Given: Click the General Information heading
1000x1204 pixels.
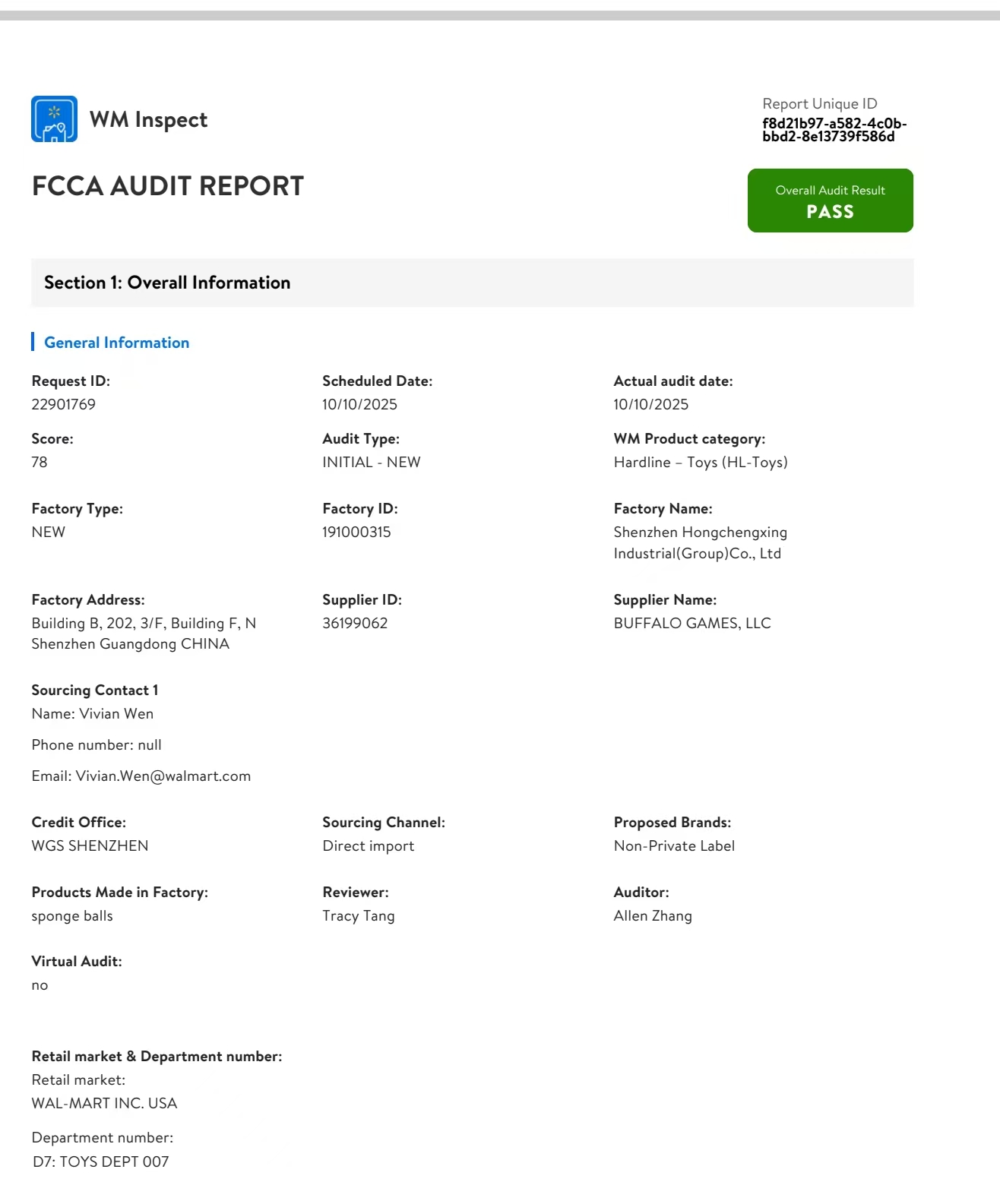Looking at the screenshot, I should point(116,343).
